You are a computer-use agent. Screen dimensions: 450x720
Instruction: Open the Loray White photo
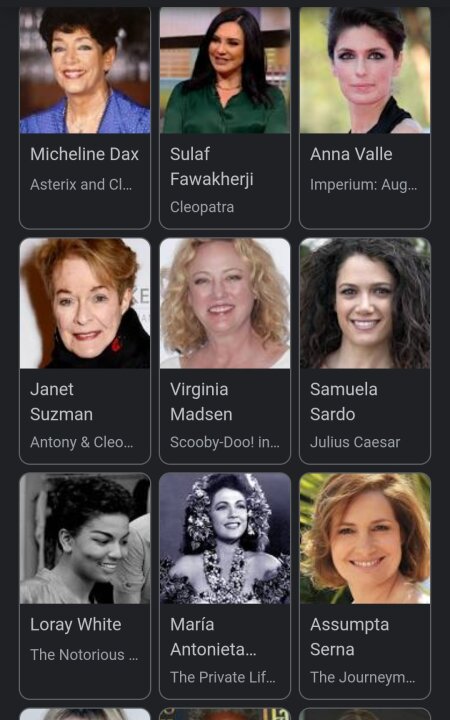[85, 539]
